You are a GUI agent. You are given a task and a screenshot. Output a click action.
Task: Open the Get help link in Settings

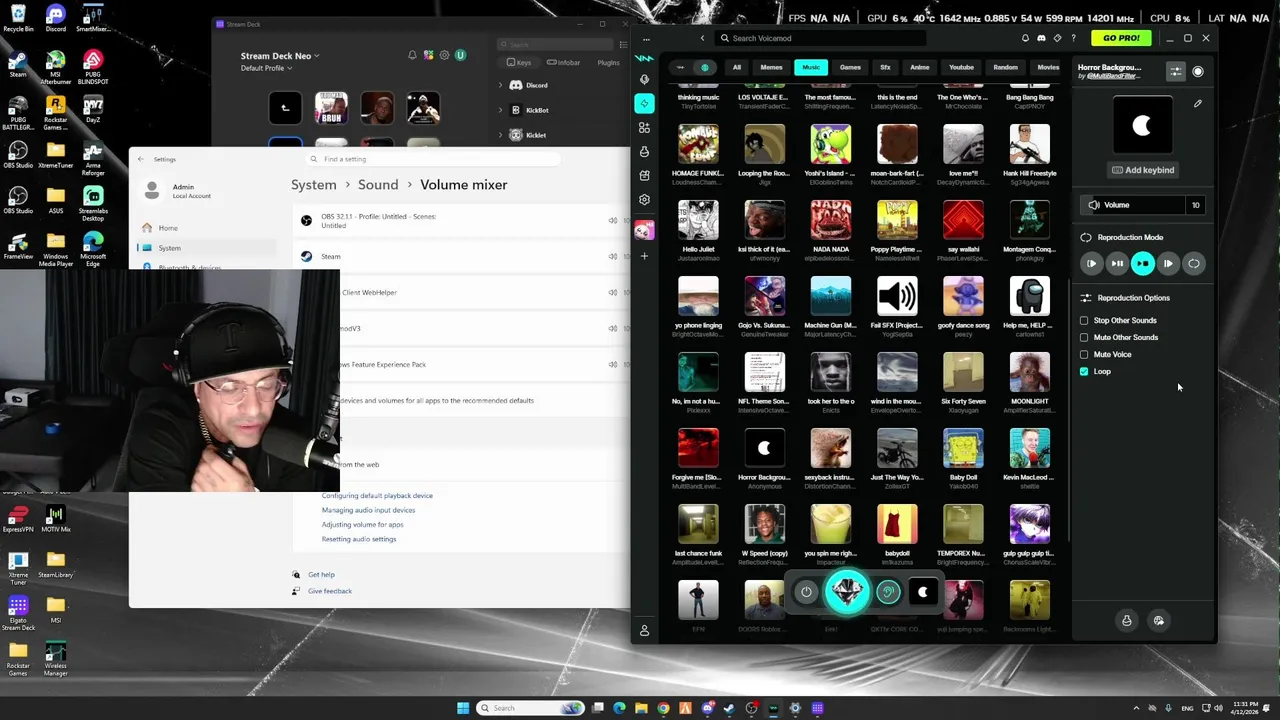[321, 575]
